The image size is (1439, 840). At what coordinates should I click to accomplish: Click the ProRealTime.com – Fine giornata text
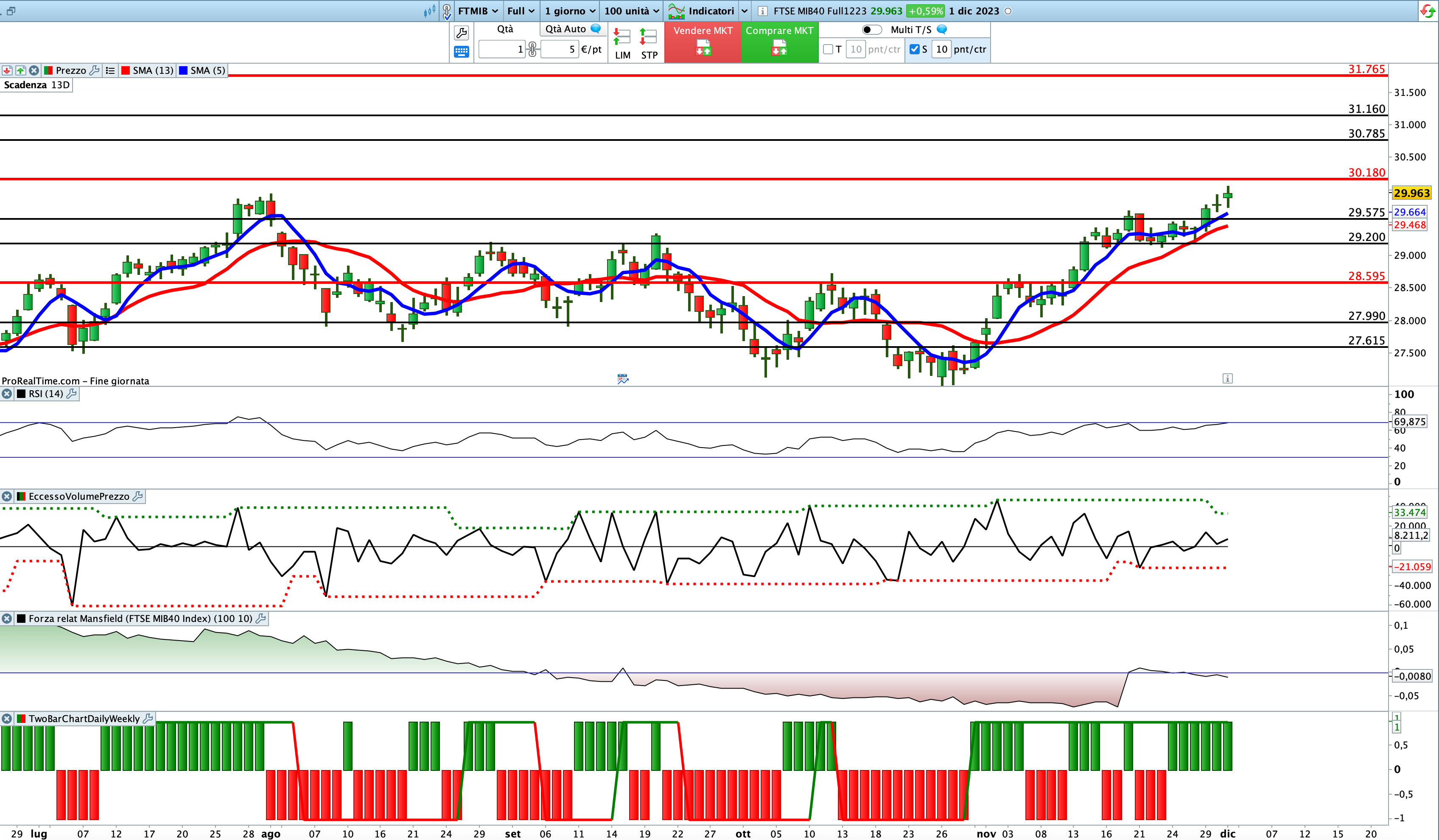click(x=76, y=381)
